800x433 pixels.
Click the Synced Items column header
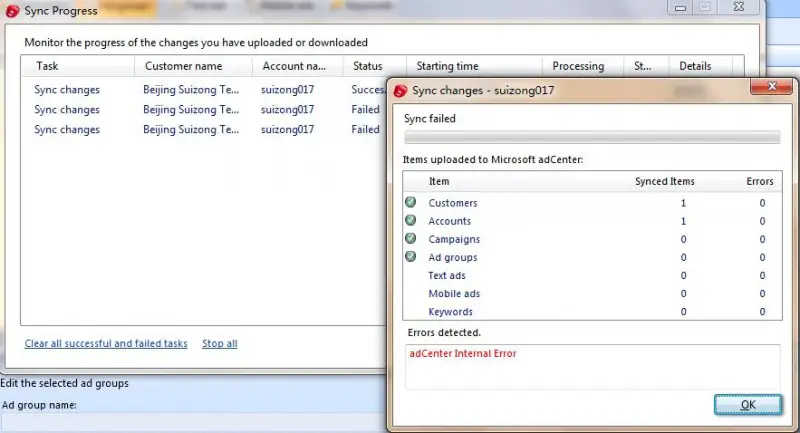[x=664, y=181]
